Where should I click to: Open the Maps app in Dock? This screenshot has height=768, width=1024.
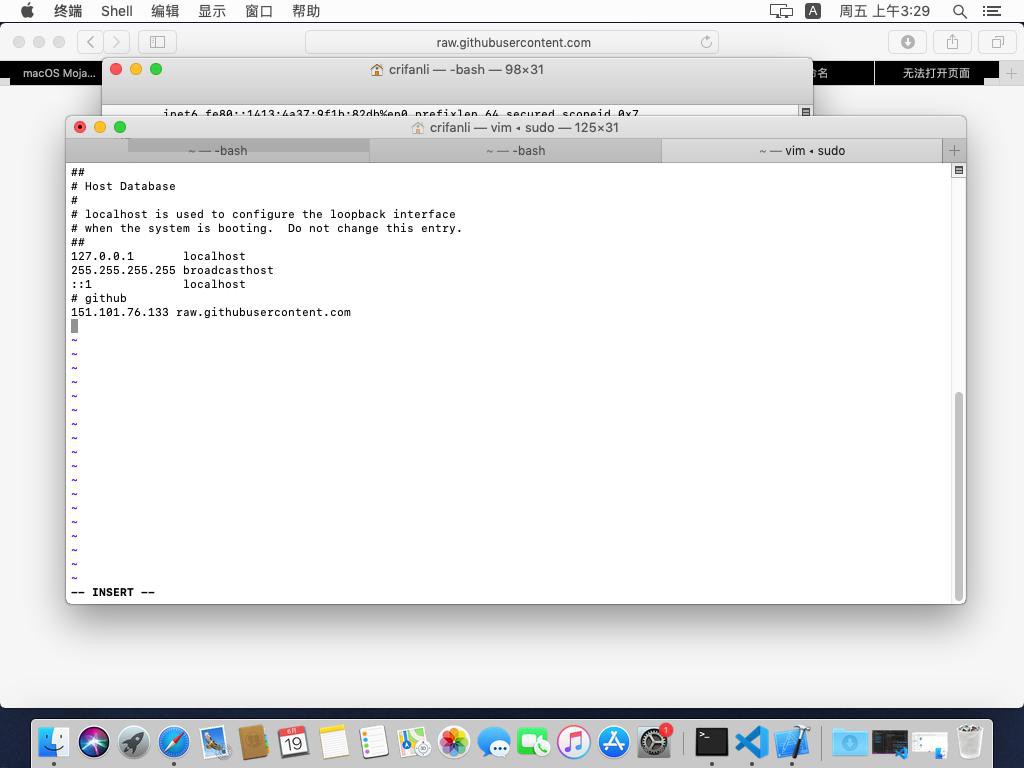[x=414, y=743]
